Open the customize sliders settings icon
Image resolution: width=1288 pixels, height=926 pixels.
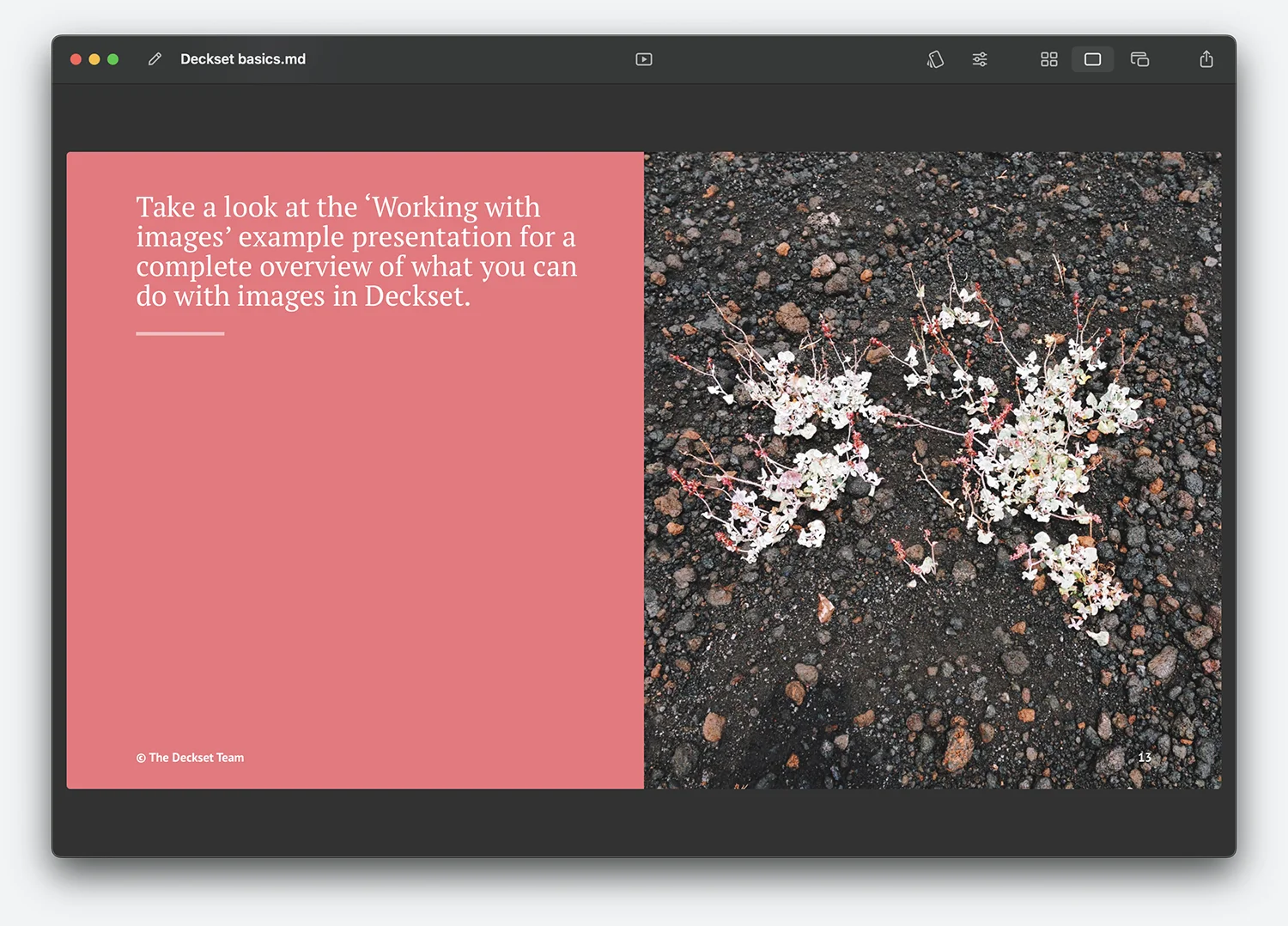click(980, 59)
